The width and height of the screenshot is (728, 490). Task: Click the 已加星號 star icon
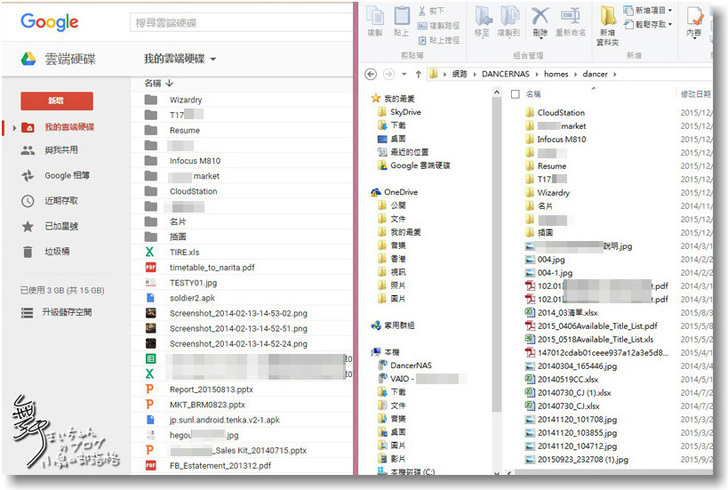(28, 226)
